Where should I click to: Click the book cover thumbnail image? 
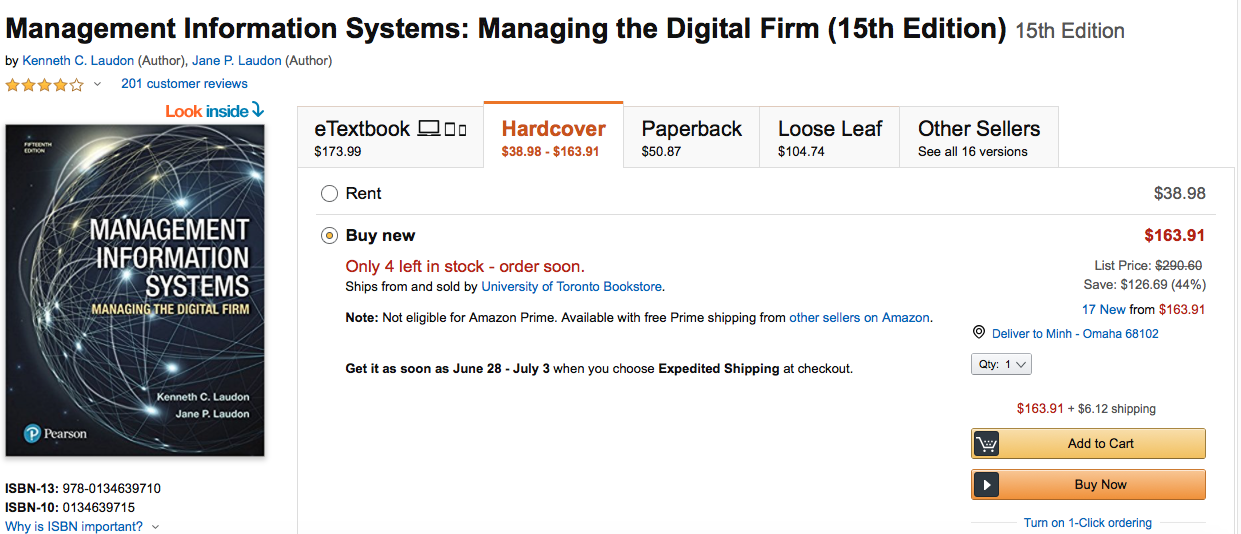click(x=135, y=290)
